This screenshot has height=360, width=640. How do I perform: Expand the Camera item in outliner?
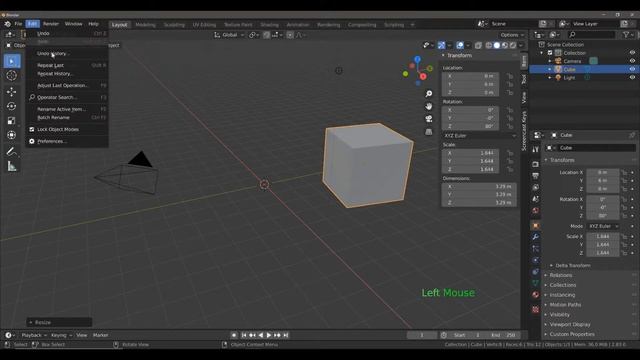click(550, 61)
